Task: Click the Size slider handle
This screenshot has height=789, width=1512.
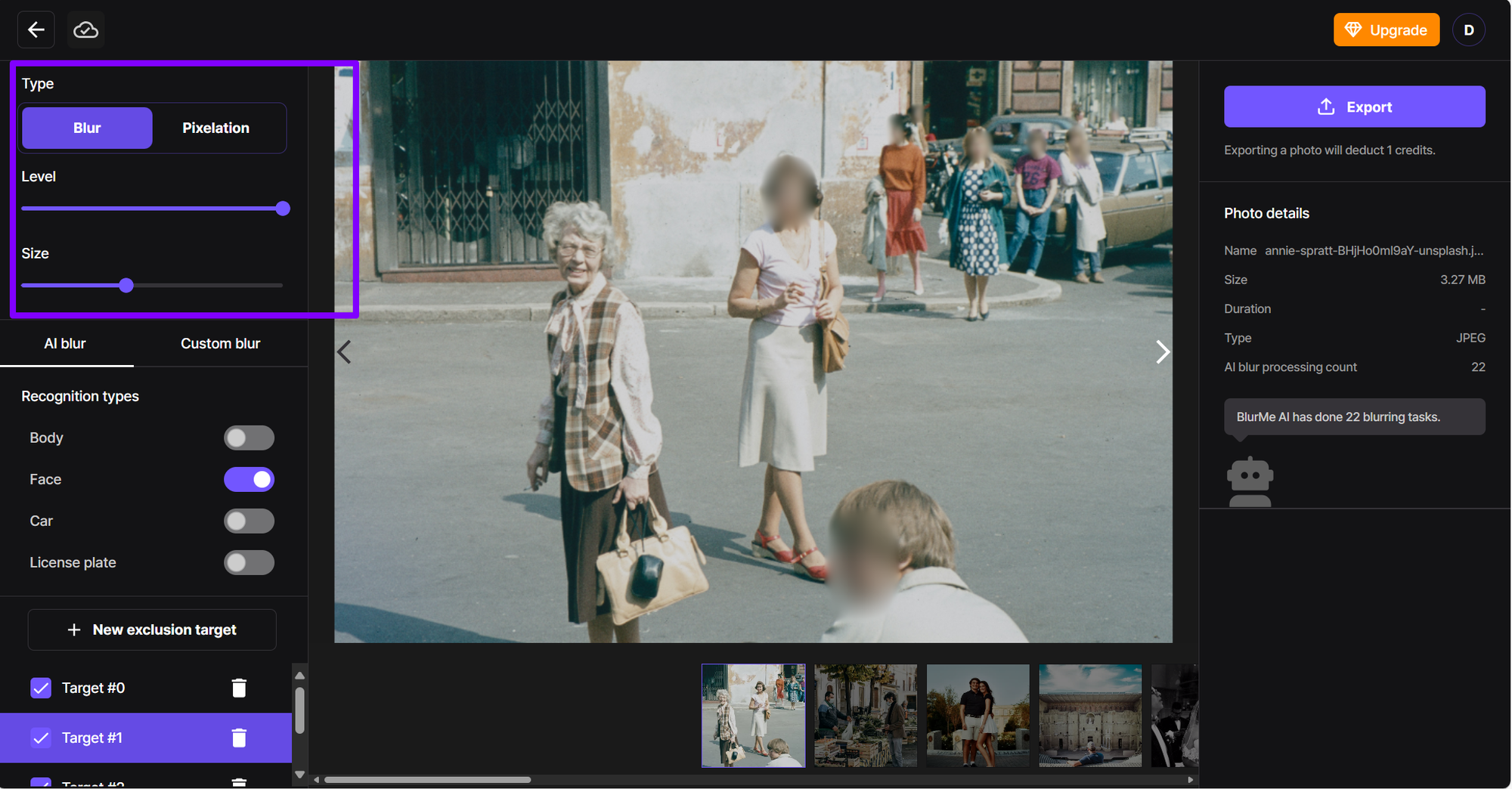Action: click(x=126, y=286)
